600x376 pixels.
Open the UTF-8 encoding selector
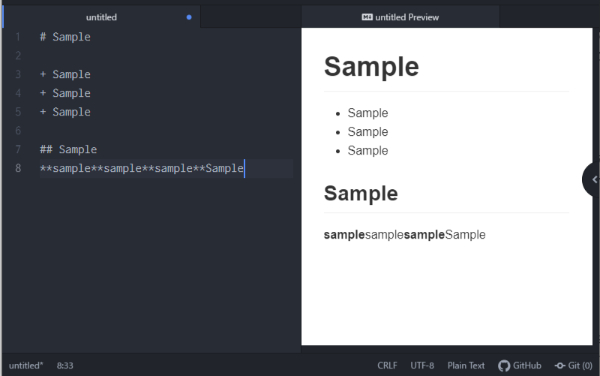click(x=422, y=366)
